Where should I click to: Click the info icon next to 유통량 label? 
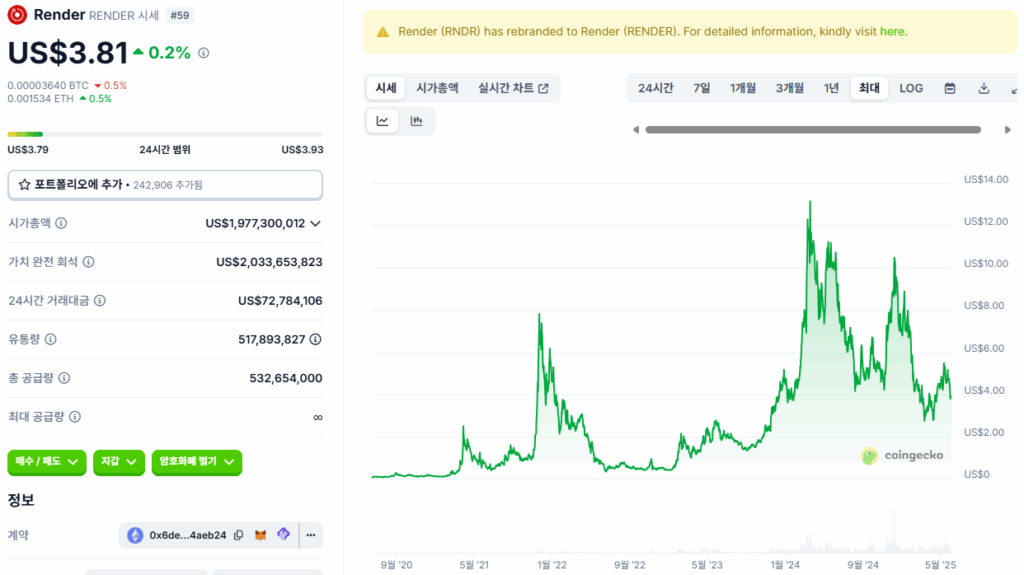(x=50, y=339)
